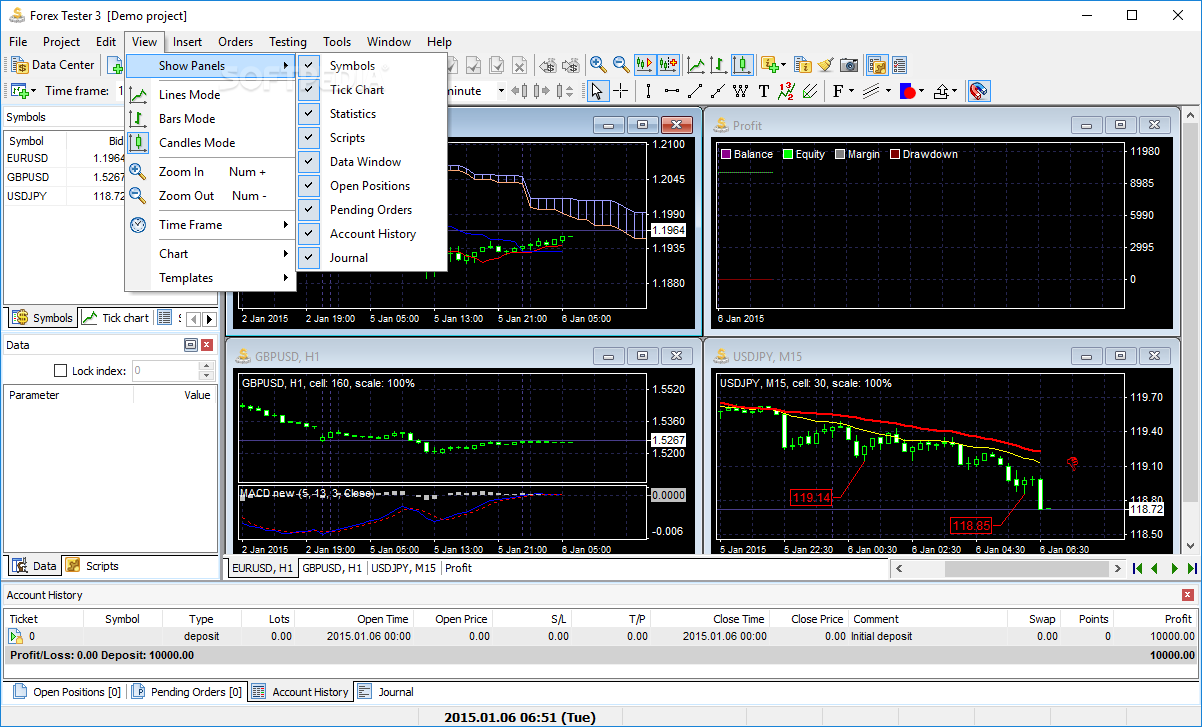Switch to the USDJPY, M15 chart tab

click(404, 568)
